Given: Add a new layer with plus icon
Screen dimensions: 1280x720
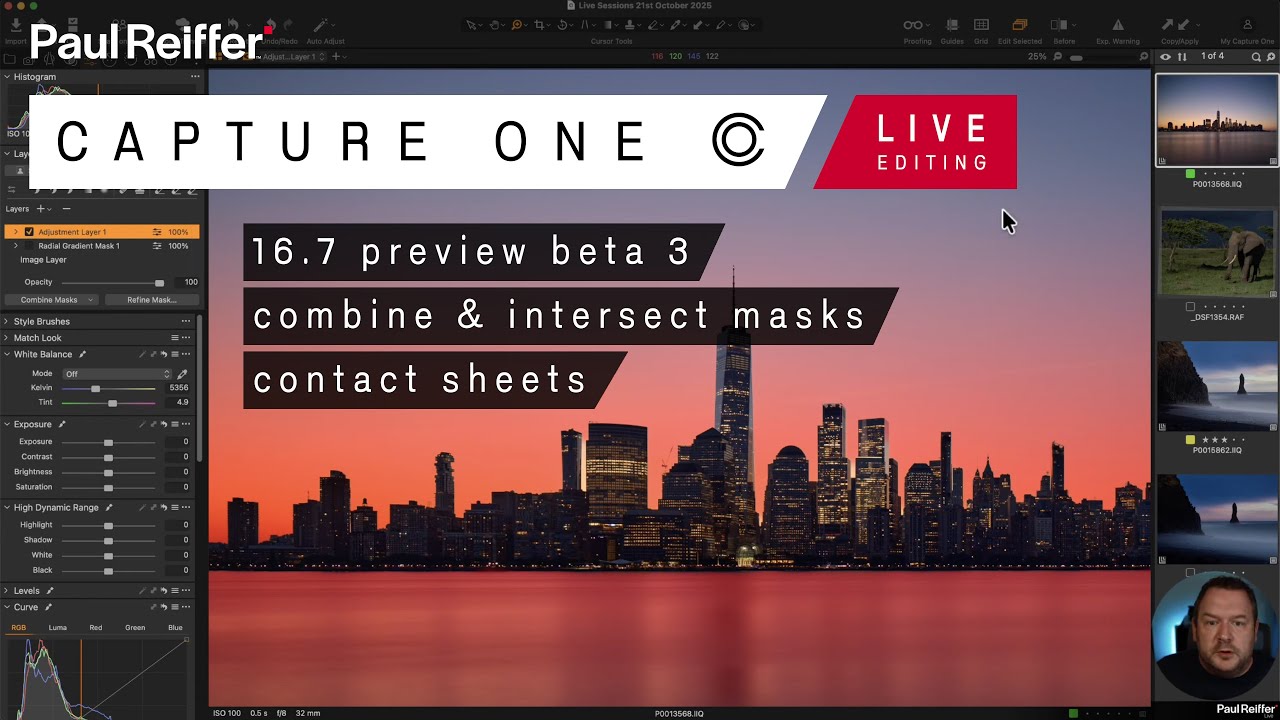Looking at the screenshot, I should pos(41,209).
